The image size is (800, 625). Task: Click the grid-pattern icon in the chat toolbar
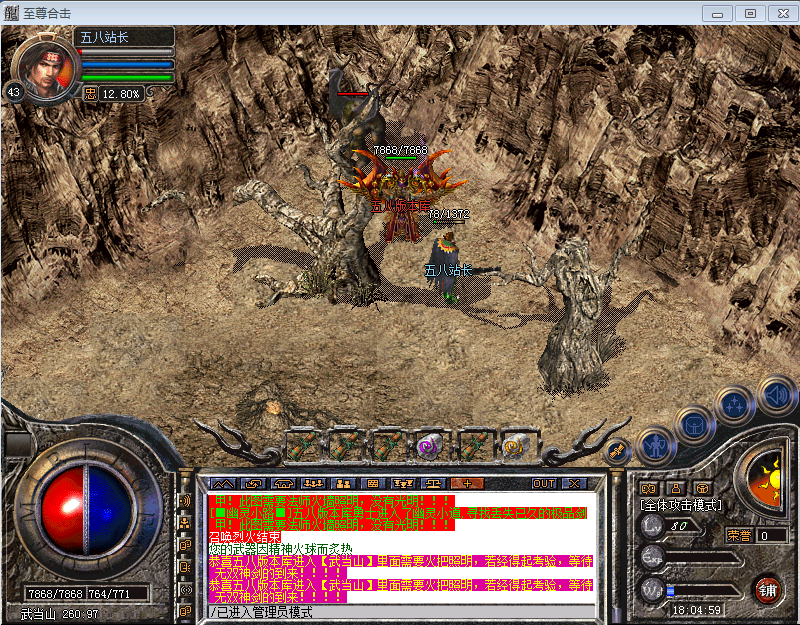pos(373,484)
